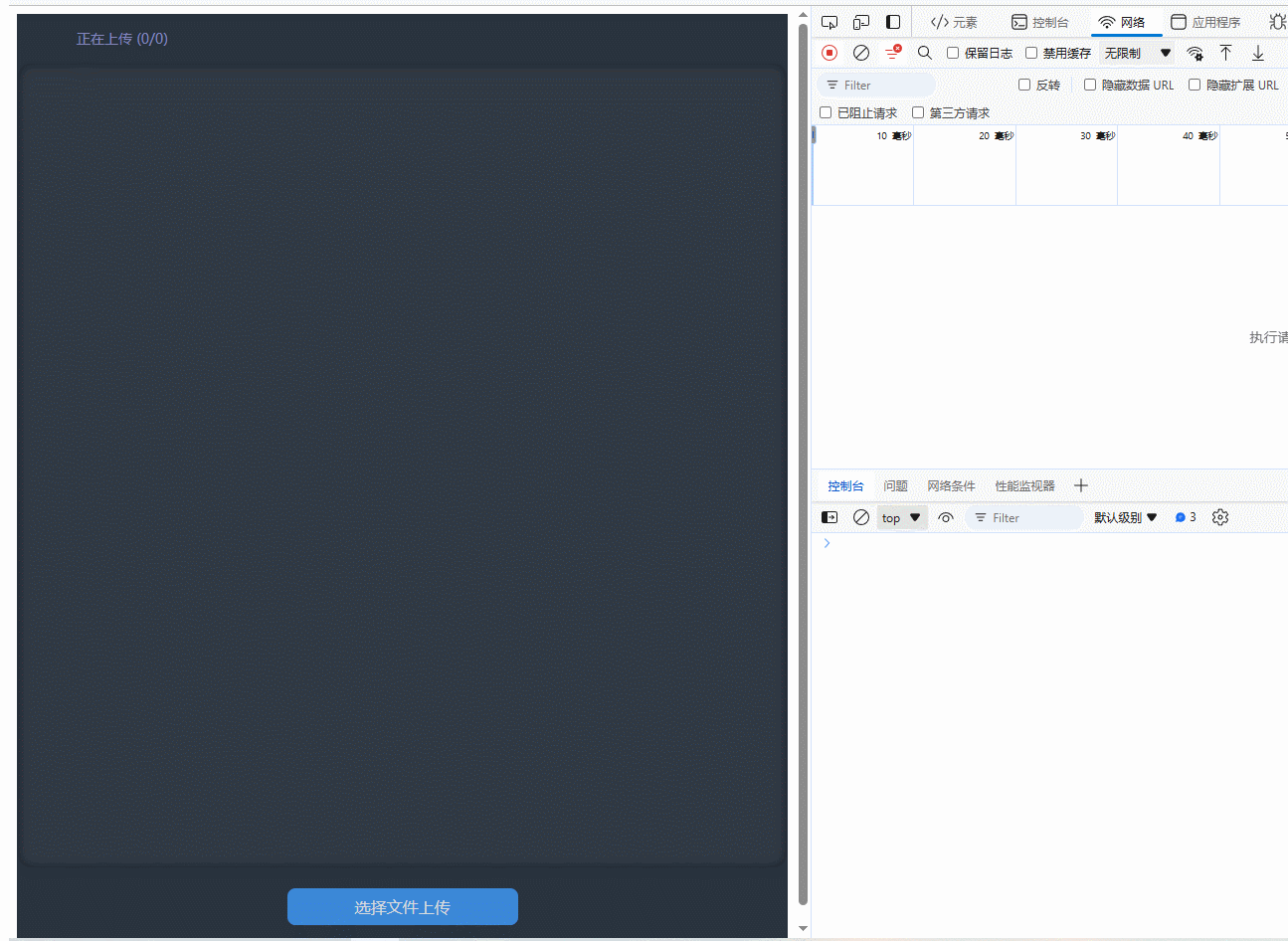The height and width of the screenshot is (941, 1288).
Task: Export HAR file with down arrow
Action: 1258,53
